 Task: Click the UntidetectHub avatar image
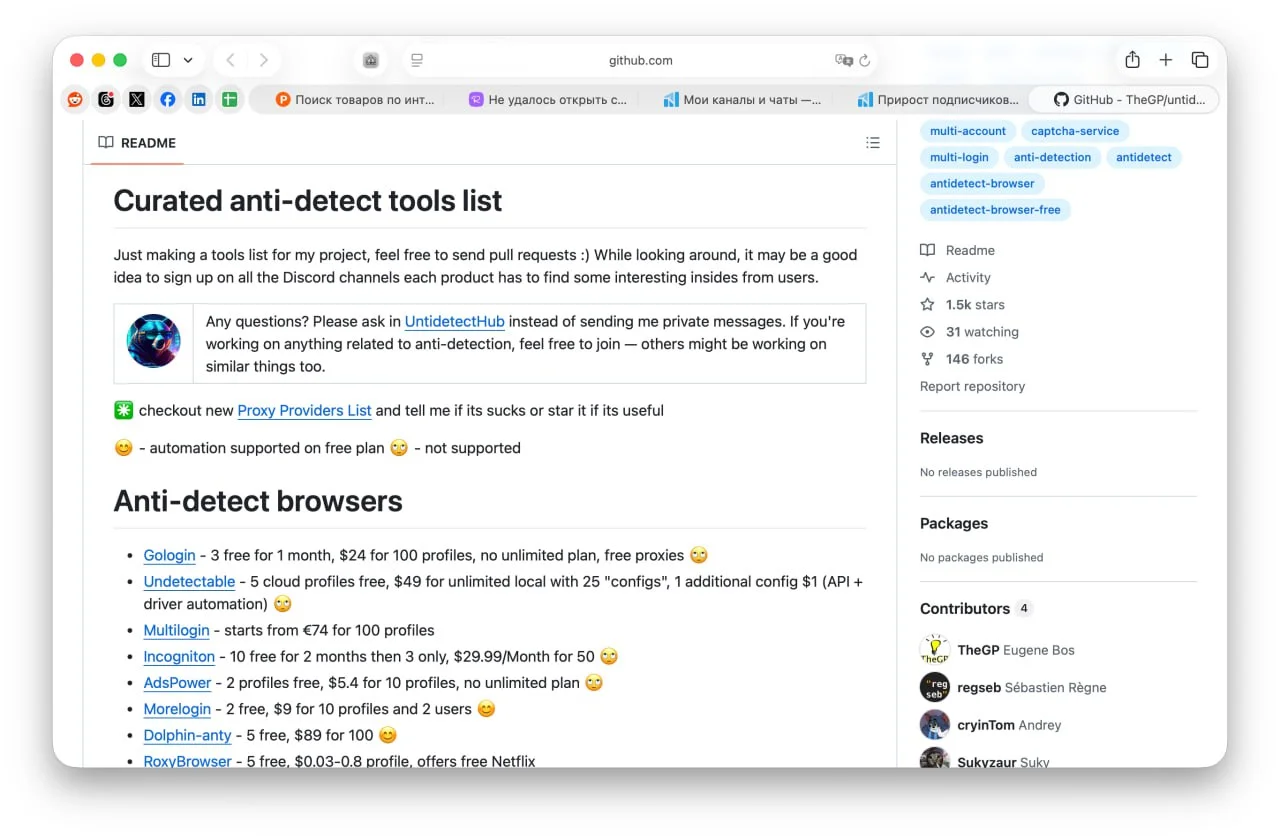click(x=154, y=341)
